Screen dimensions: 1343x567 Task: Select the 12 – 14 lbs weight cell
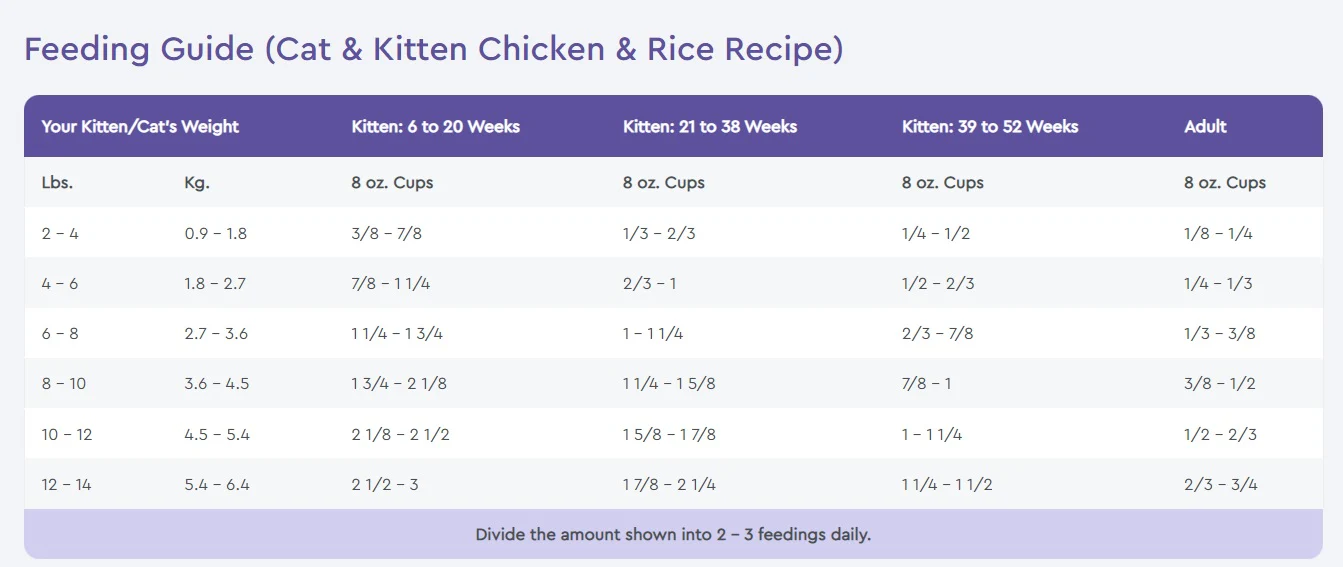click(66, 484)
